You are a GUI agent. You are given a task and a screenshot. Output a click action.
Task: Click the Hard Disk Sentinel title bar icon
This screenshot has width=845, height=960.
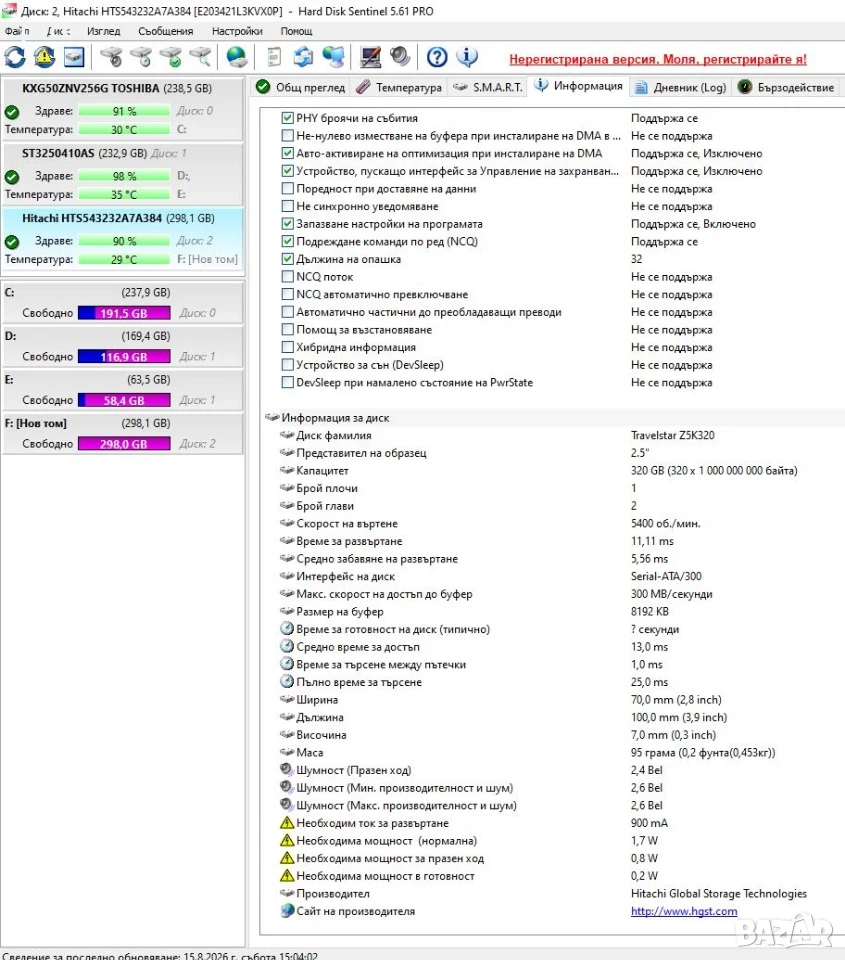click(x=9, y=10)
